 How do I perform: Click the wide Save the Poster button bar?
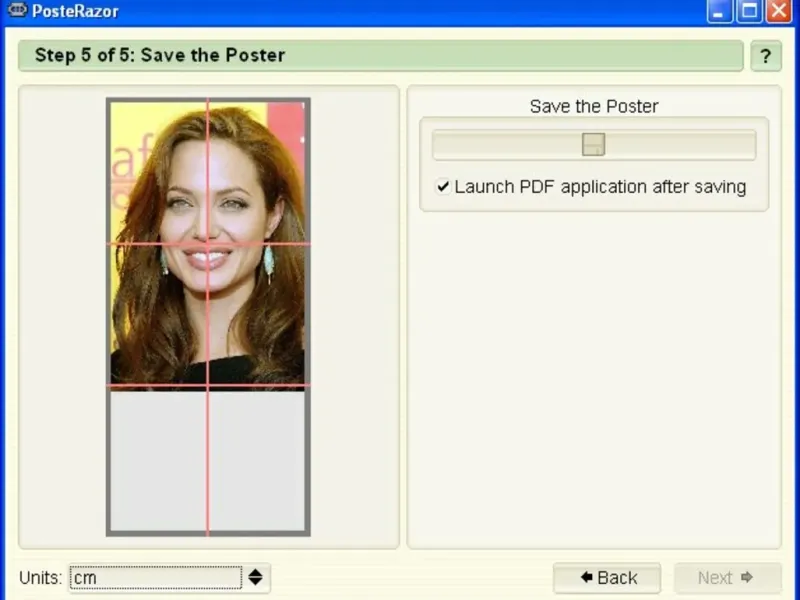tap(594, 145)
